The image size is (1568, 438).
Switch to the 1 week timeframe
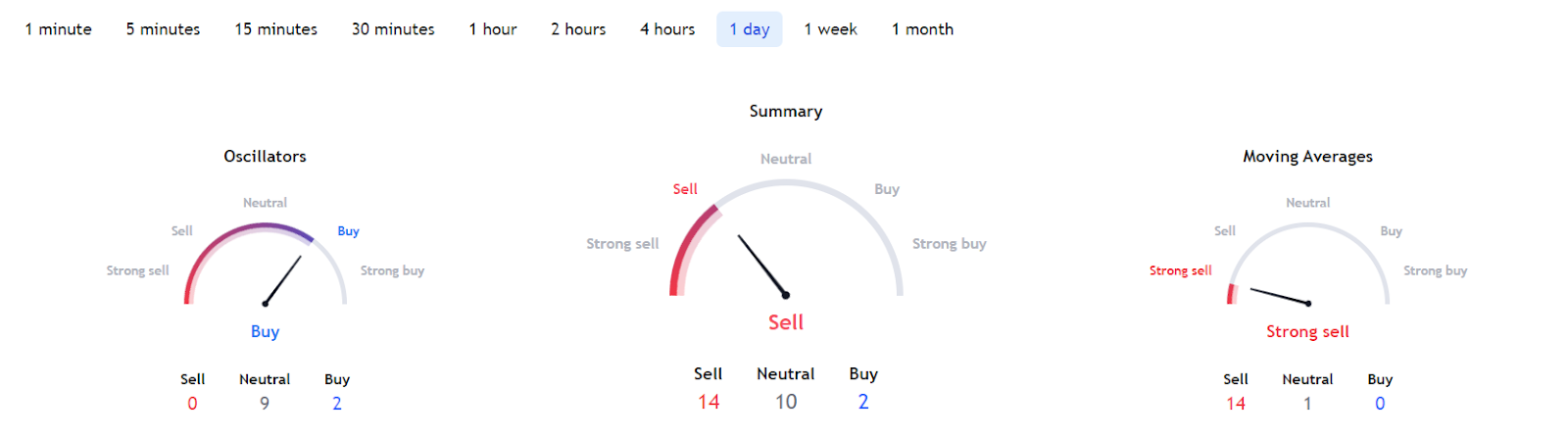click(x=830, y=29)
